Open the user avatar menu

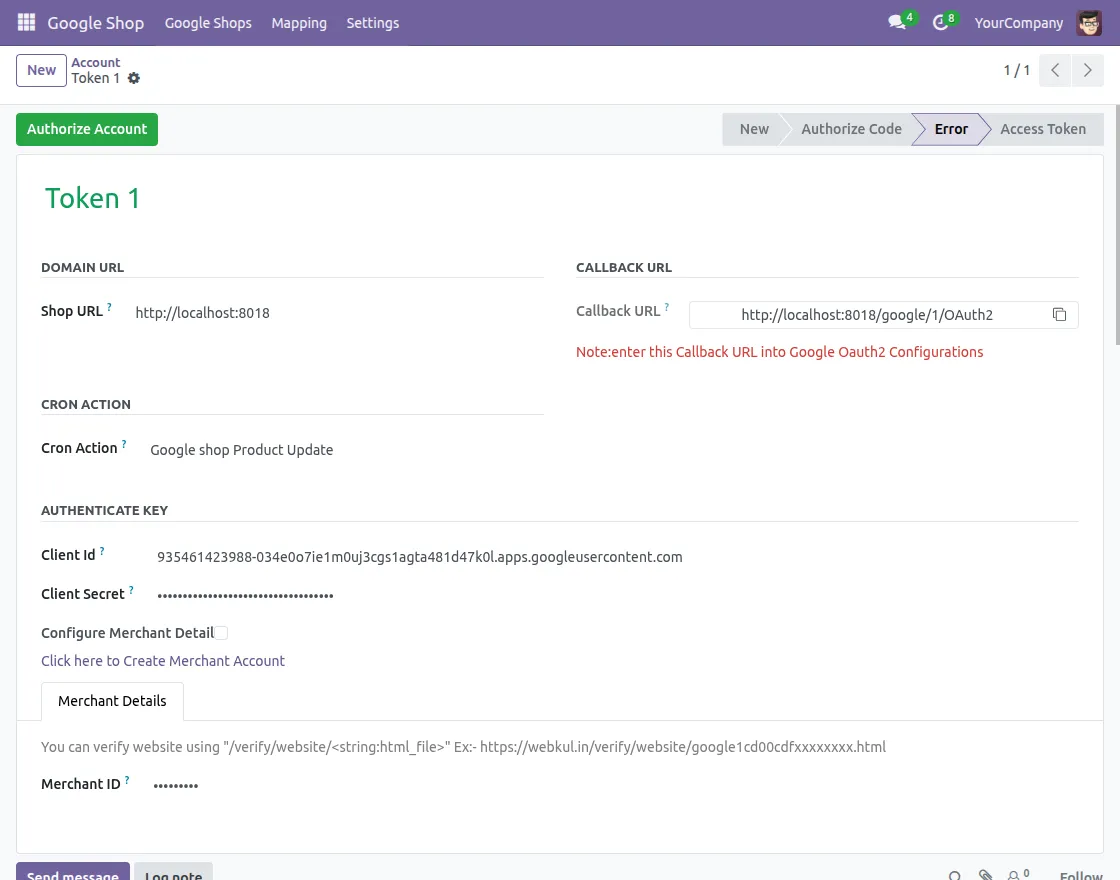pyautogui.click(x=1088, y=22)
